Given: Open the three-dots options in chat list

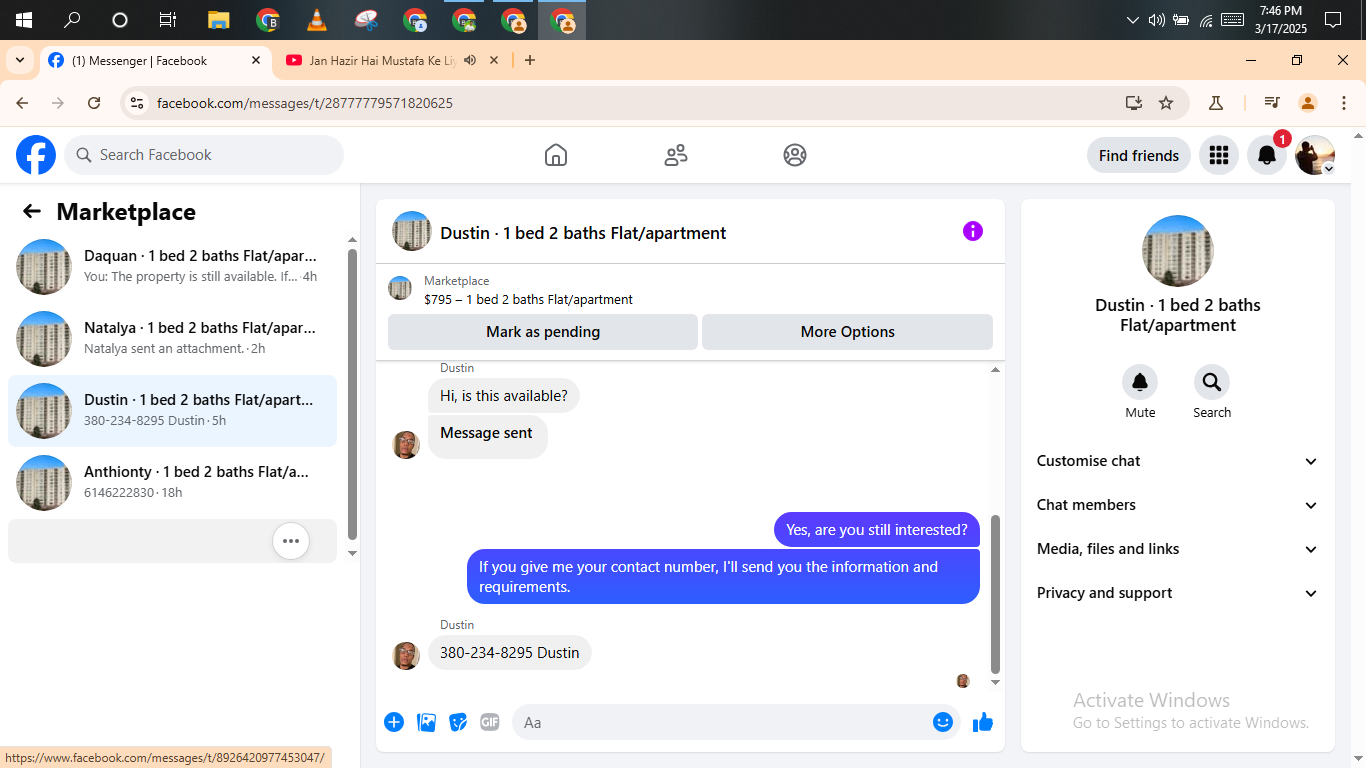Looking at the screenshot, I should point(291,541).
